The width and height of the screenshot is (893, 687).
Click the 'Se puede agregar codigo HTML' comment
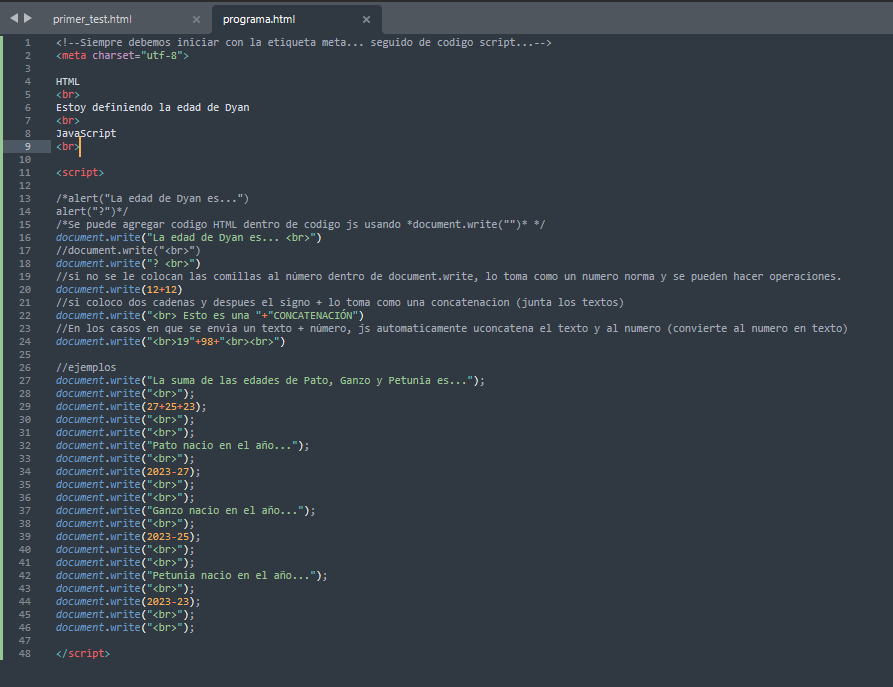click(300, 224)
